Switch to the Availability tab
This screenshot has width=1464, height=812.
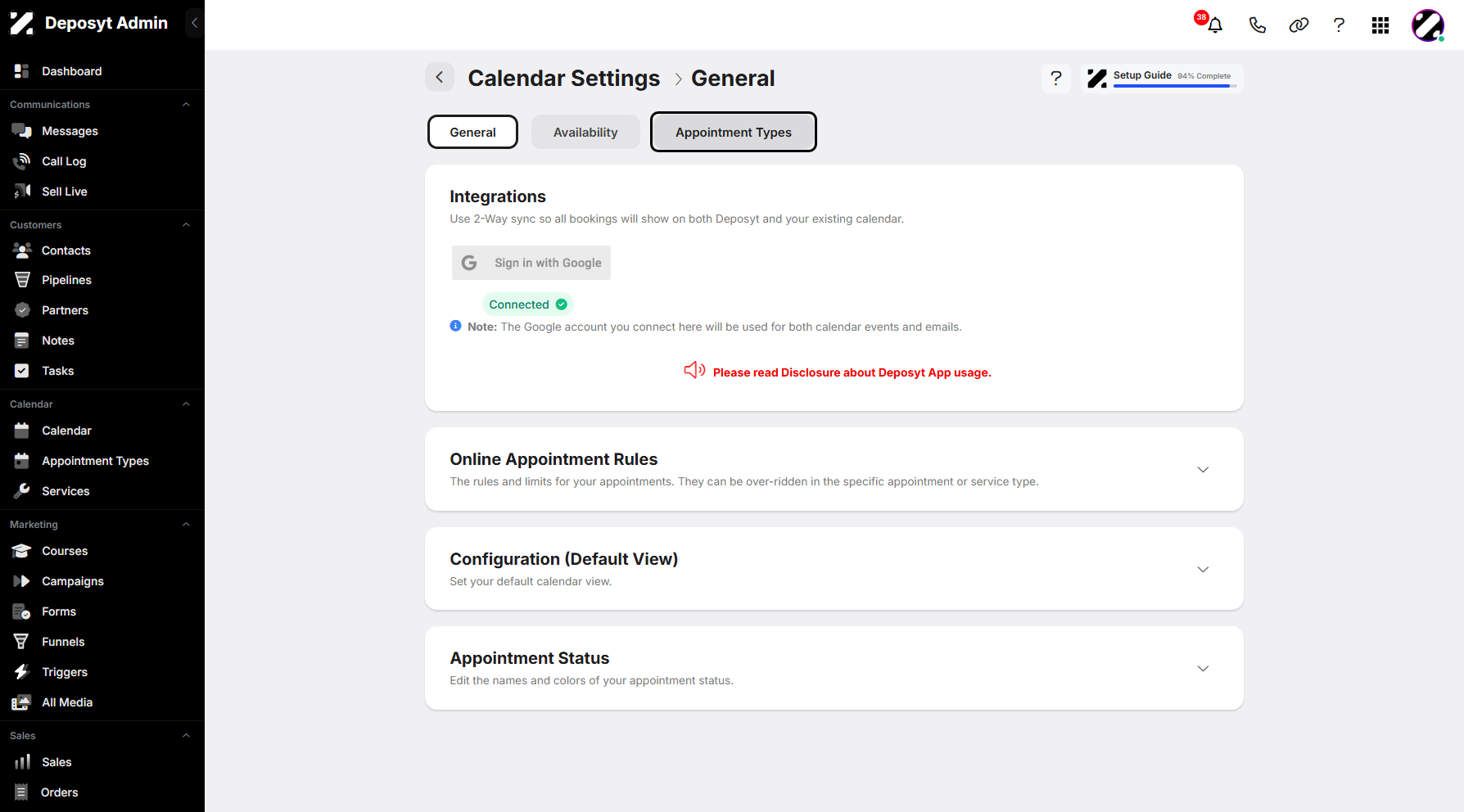tap(585, 132)
